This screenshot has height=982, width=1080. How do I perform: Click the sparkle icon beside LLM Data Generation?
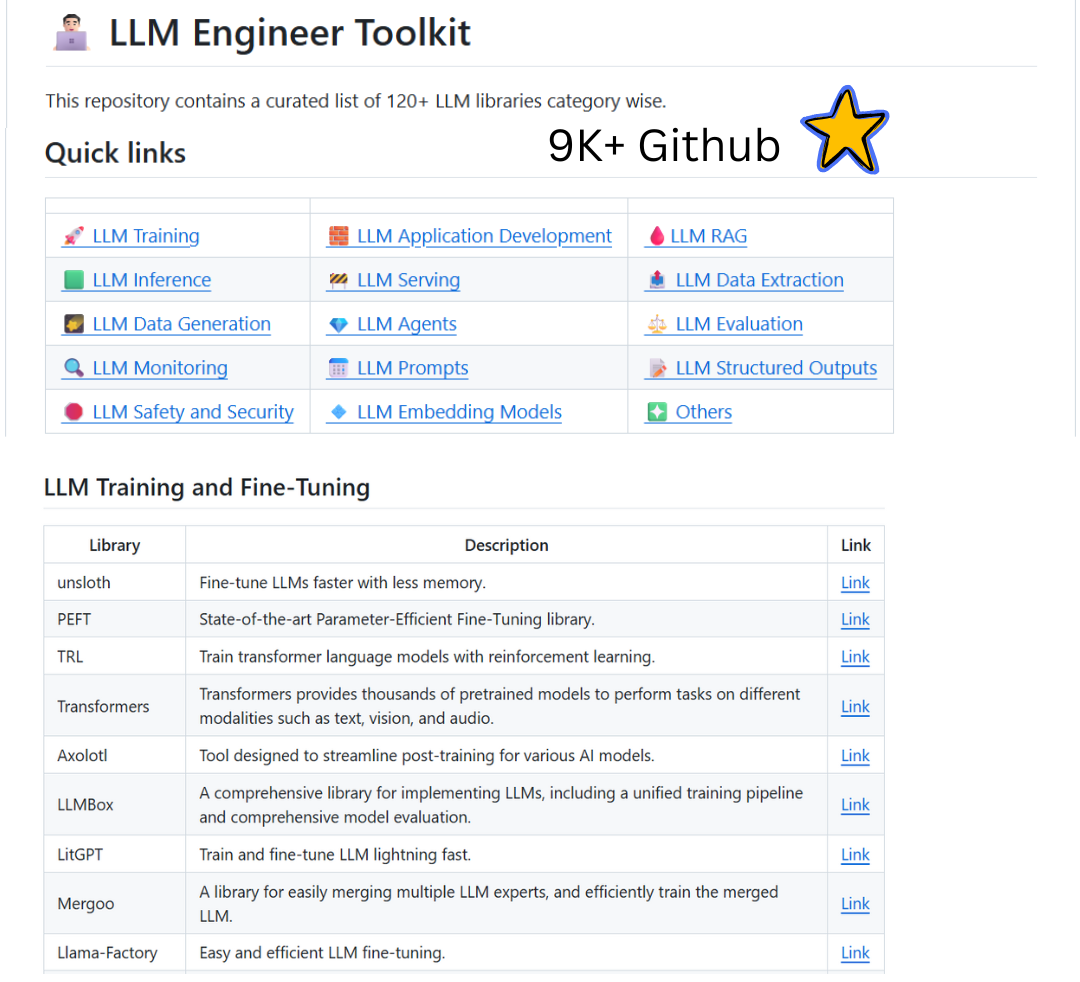[74, 324]
